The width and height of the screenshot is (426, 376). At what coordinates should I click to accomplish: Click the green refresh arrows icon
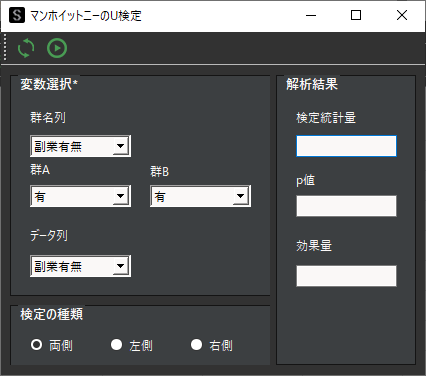26,48
